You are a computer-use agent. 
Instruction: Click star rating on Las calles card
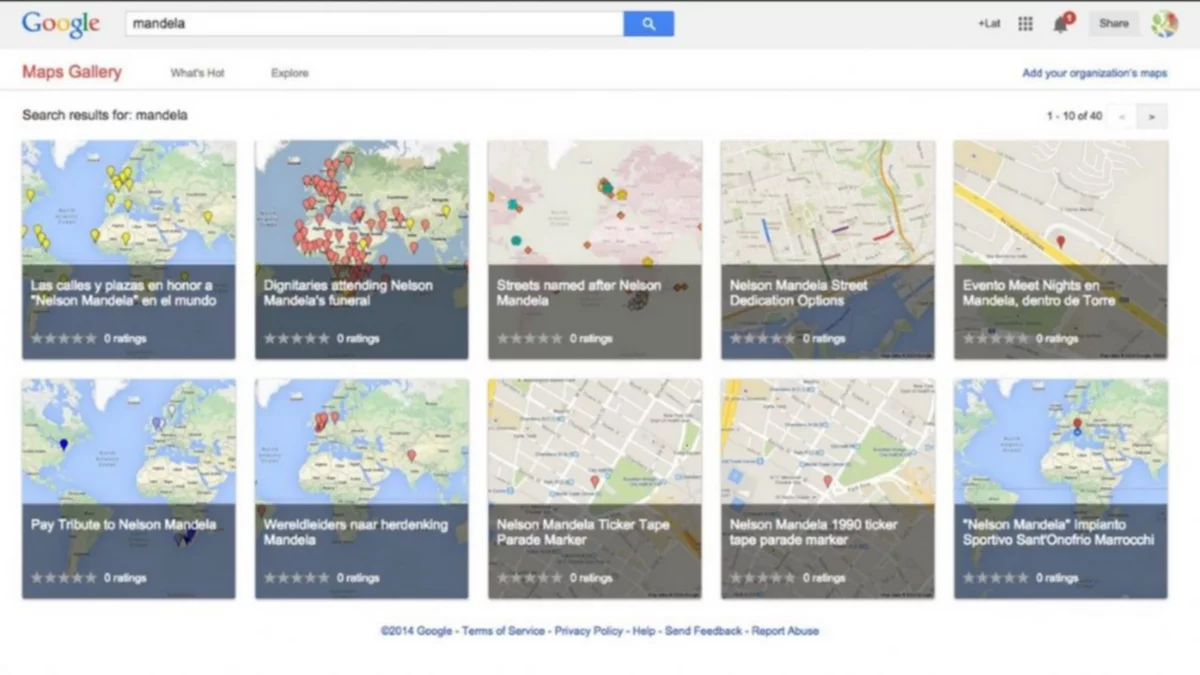(64, 339)
